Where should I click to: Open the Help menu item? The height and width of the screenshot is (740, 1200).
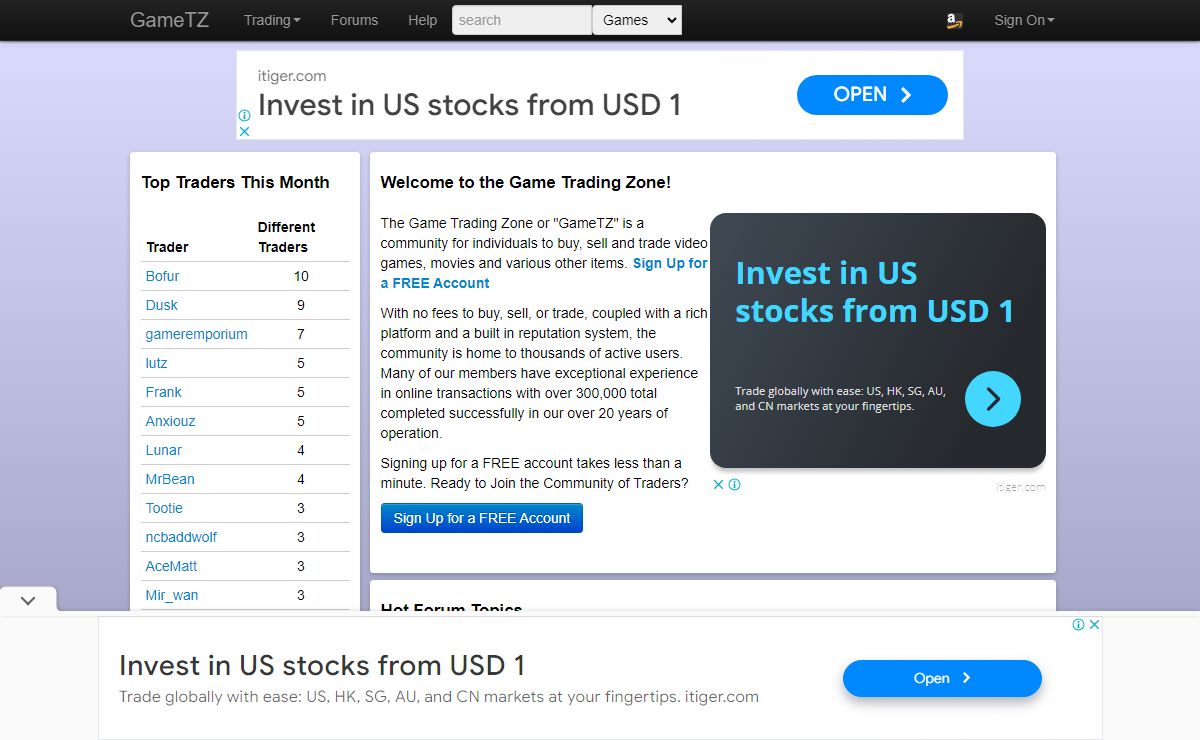(422, 20)
